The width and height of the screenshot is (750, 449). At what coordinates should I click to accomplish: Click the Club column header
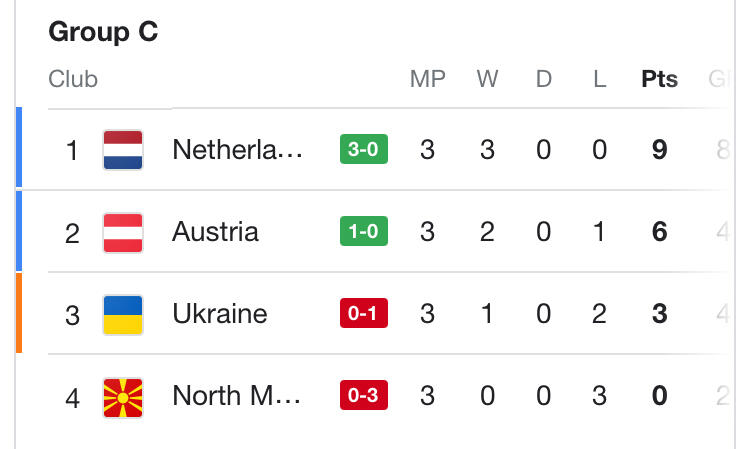73,80
